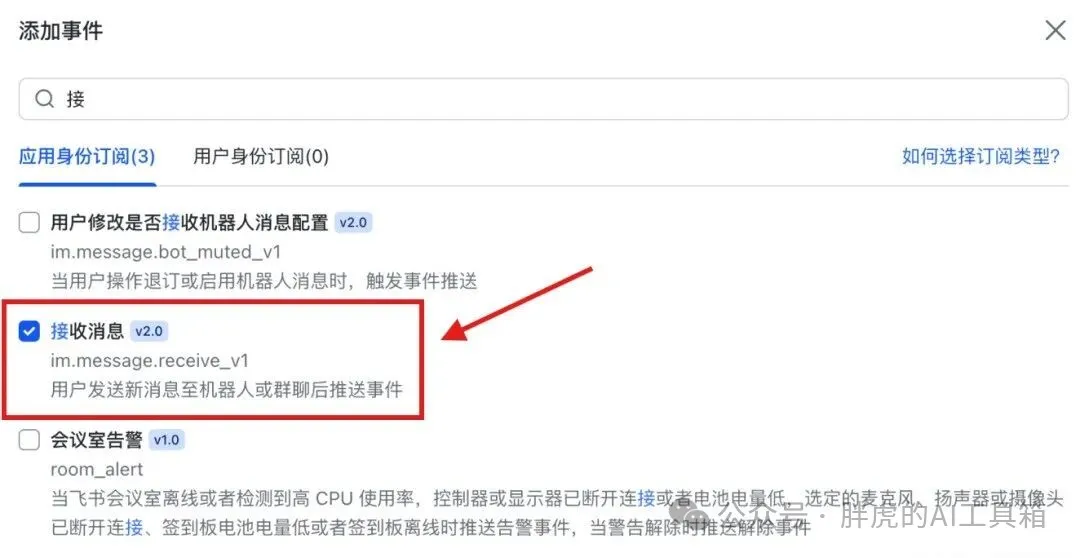
Task: Open 如何选择订阅类型? help link
Action: tap(981, 156)
